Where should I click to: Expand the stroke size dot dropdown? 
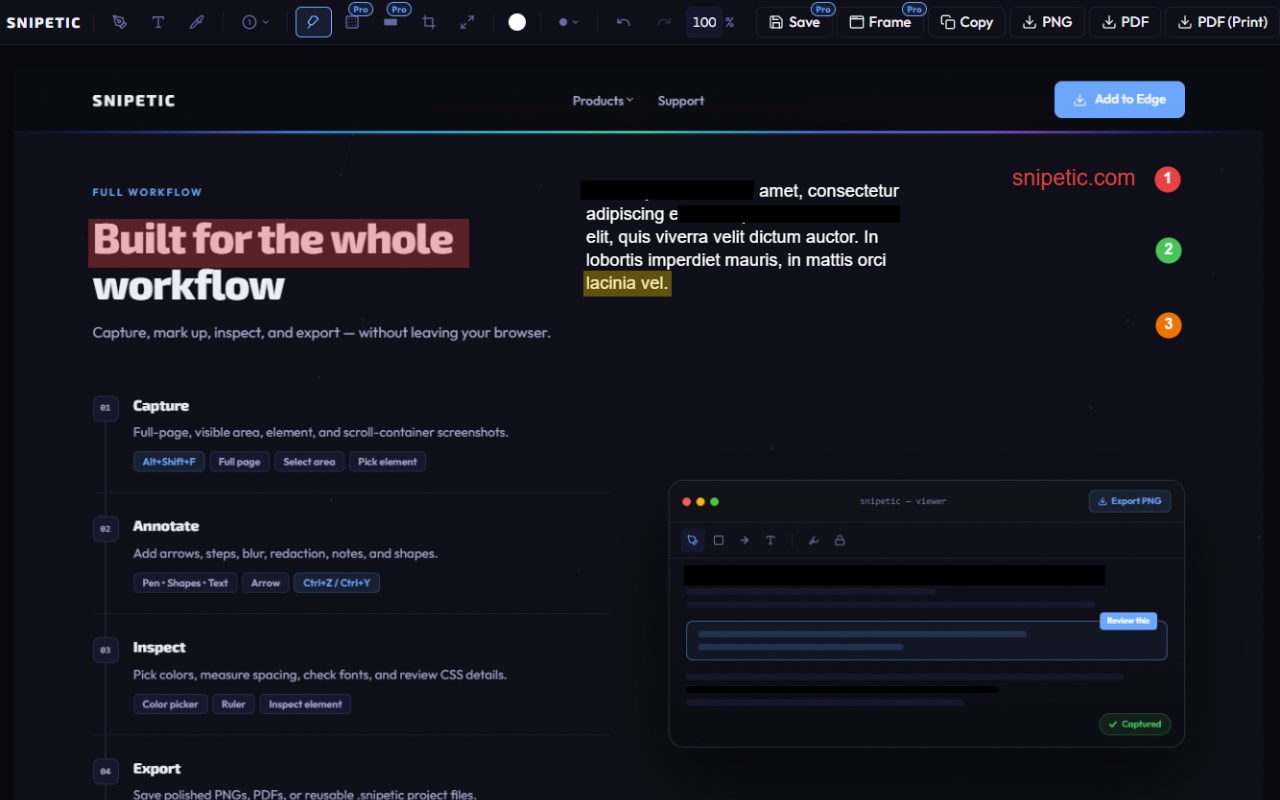pyautogui.click(x=569, y=22)
